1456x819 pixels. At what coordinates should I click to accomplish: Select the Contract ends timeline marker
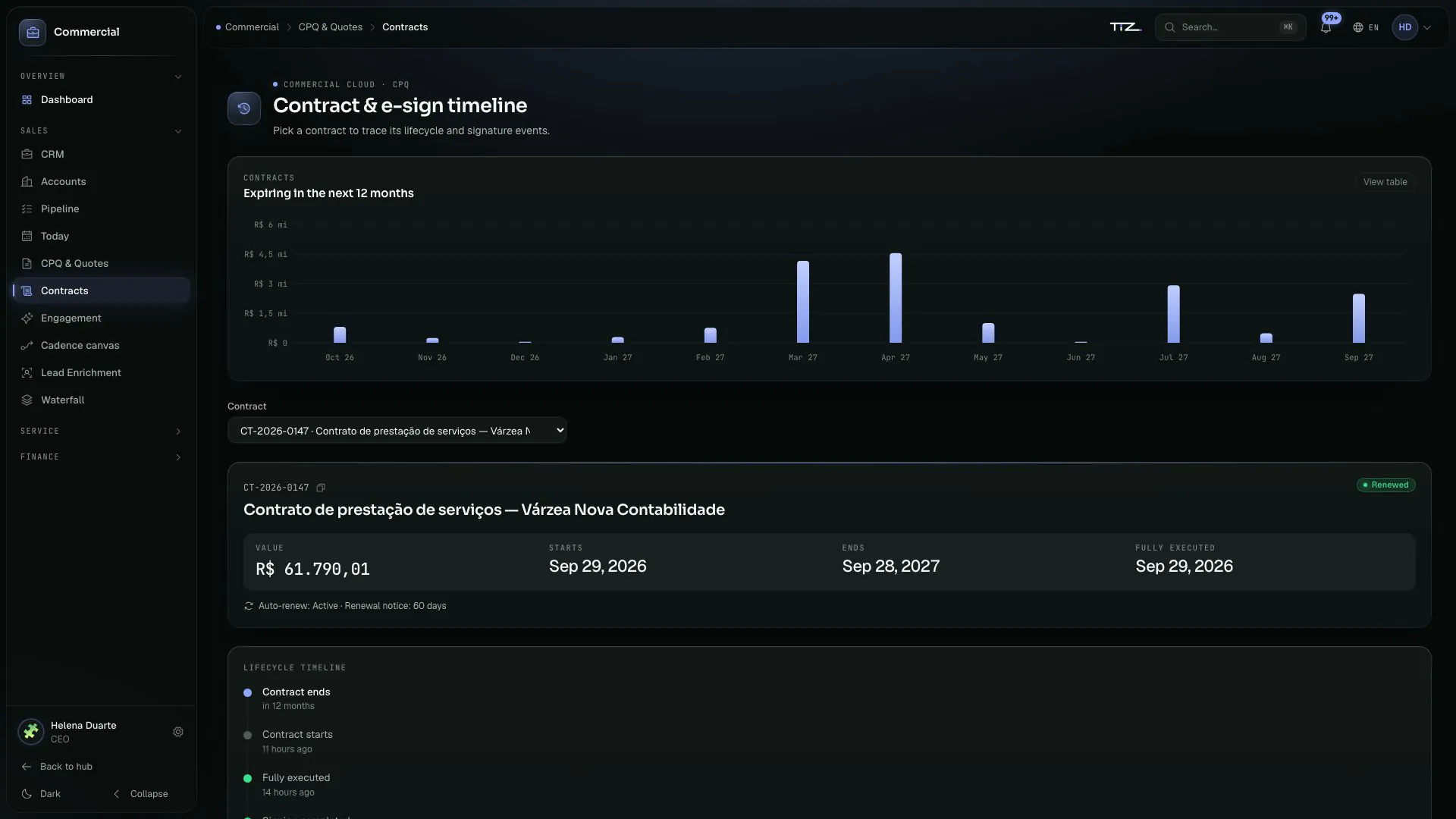point(247,692)
